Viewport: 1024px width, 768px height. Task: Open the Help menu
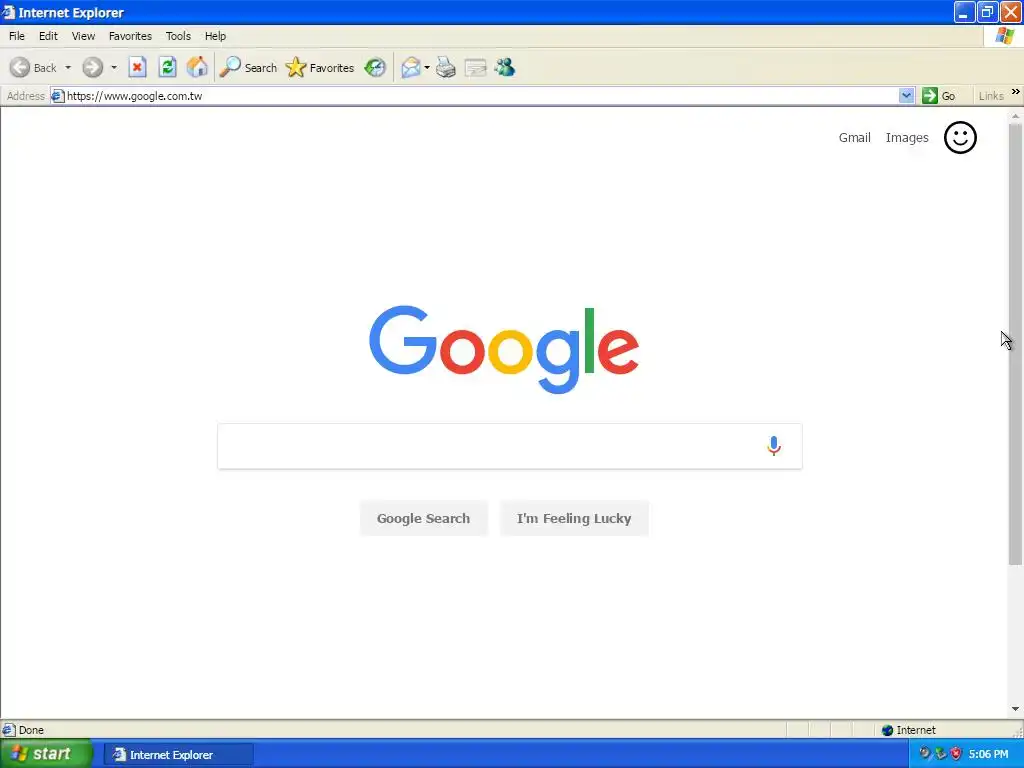coord(216,36)
